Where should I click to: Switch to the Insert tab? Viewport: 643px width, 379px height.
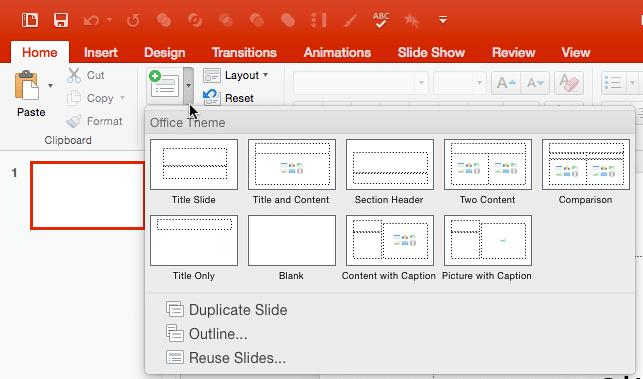[x=100, y=53]
